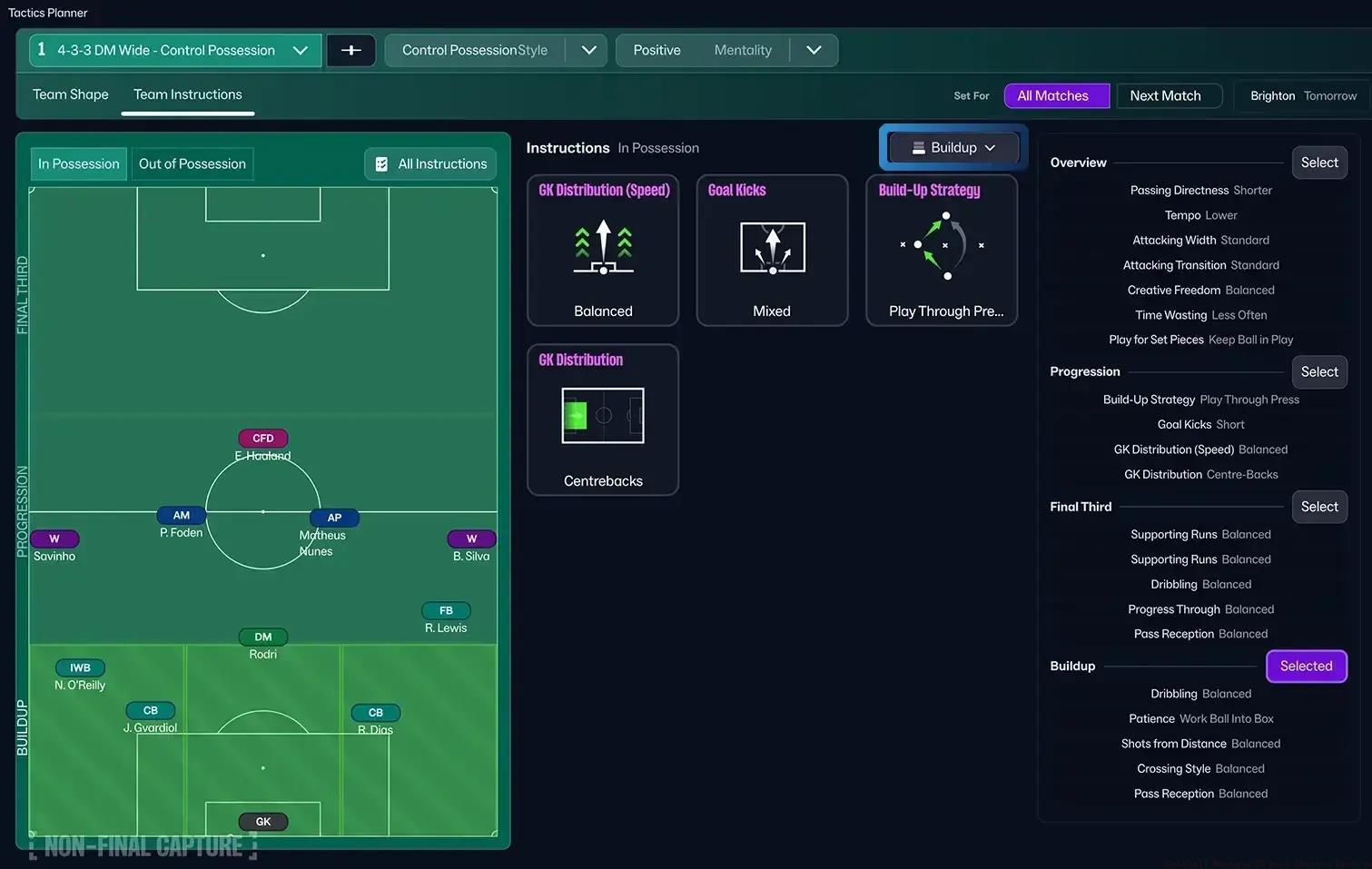Set tactic for Next Match
The height and width of the screenshot is (869, 1372).
click(1165, 95)
